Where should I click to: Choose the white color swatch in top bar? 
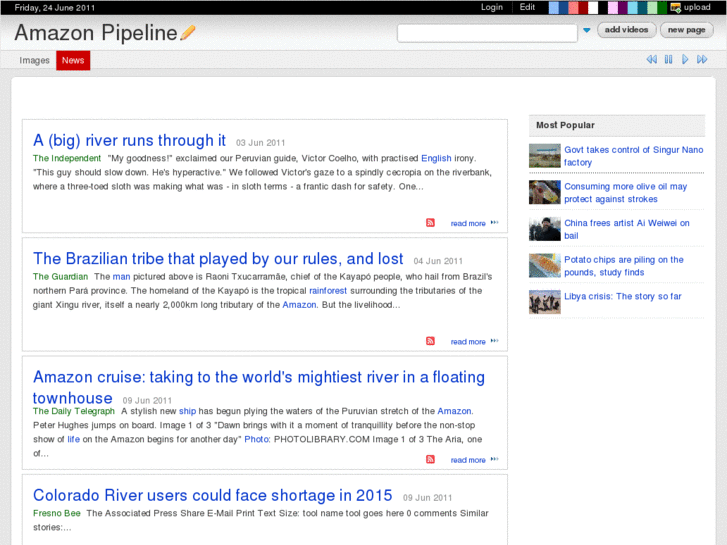pos(594,7)
